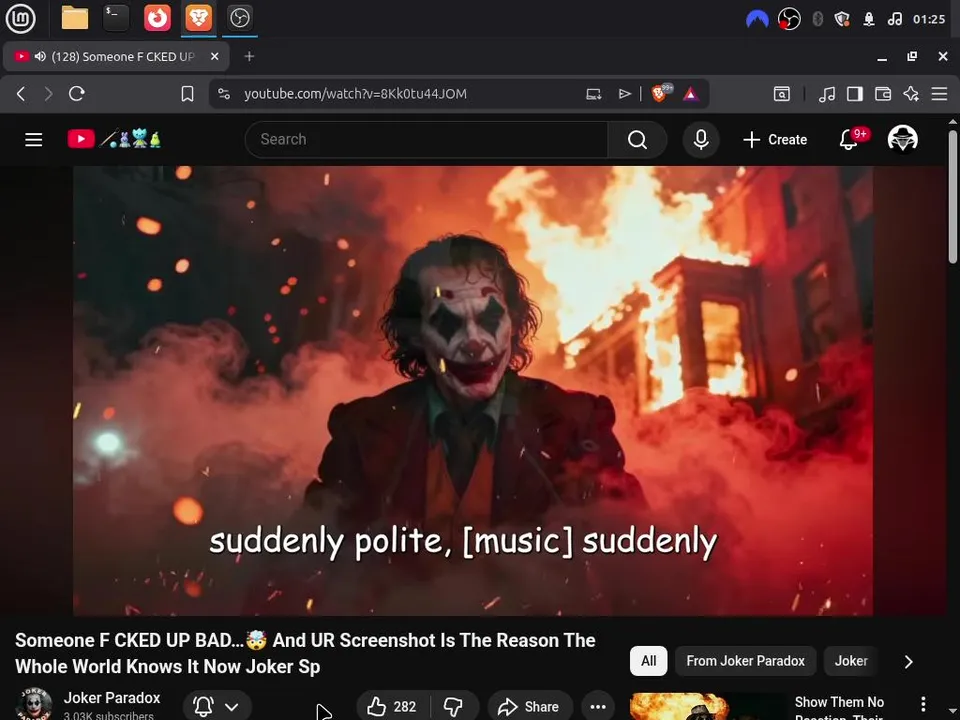Show next filter chips arrow
Screen dimensions: 960x720
click(x=909, y=661)
